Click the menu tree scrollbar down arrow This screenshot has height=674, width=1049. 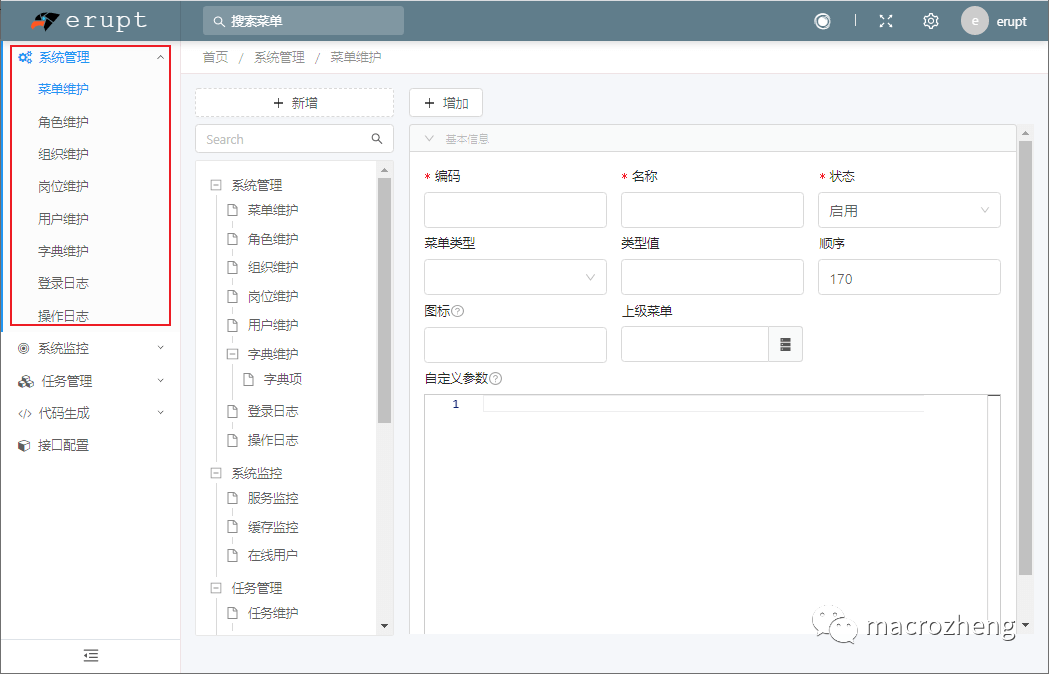click(x=384, y=626)
